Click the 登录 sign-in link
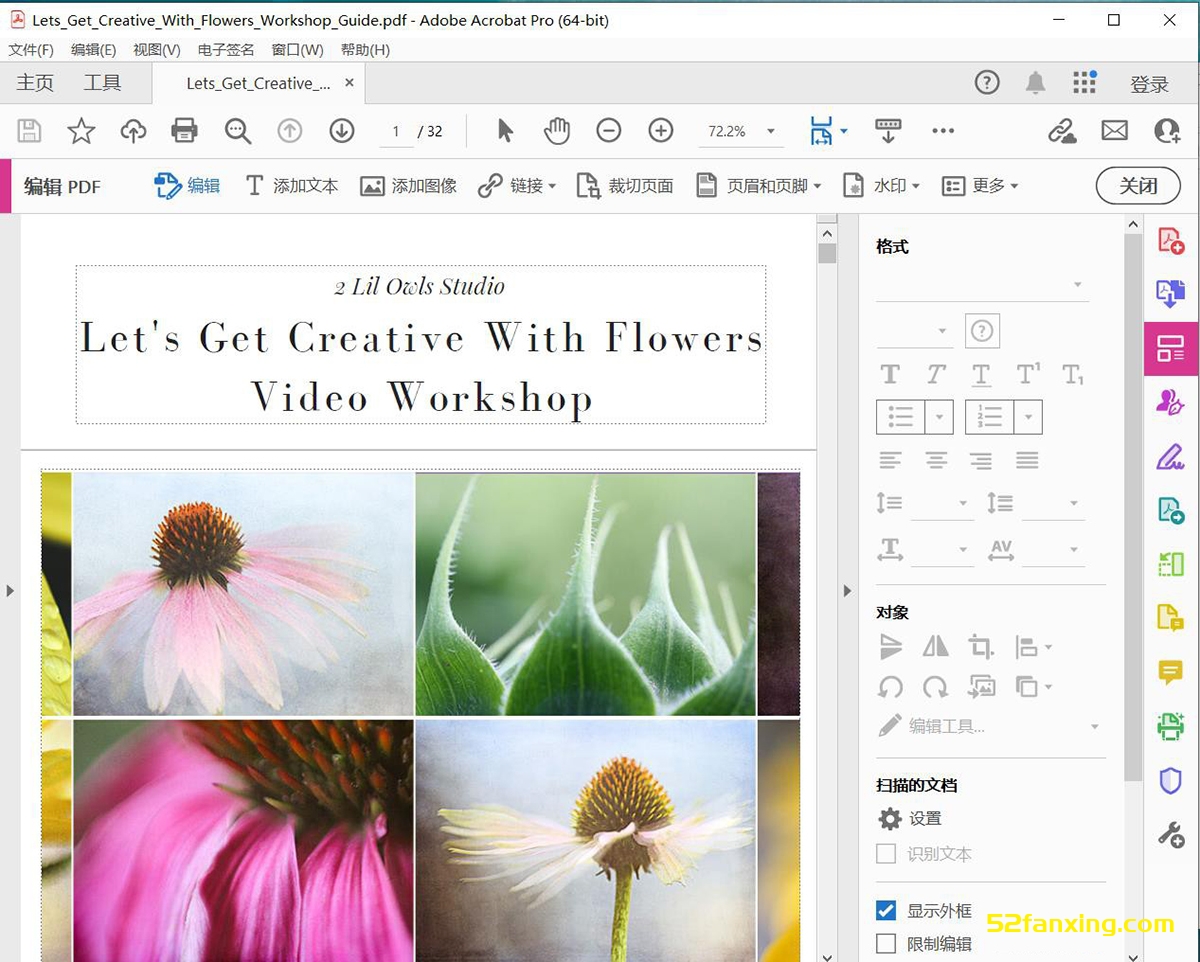Image resolution: width=1200 pixels, height=962 pixels. 1149,84
